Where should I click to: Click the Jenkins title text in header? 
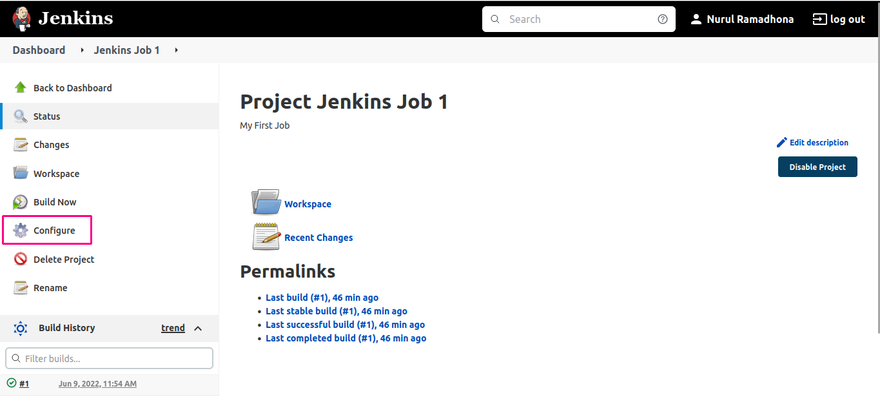[x=76, y=19]
